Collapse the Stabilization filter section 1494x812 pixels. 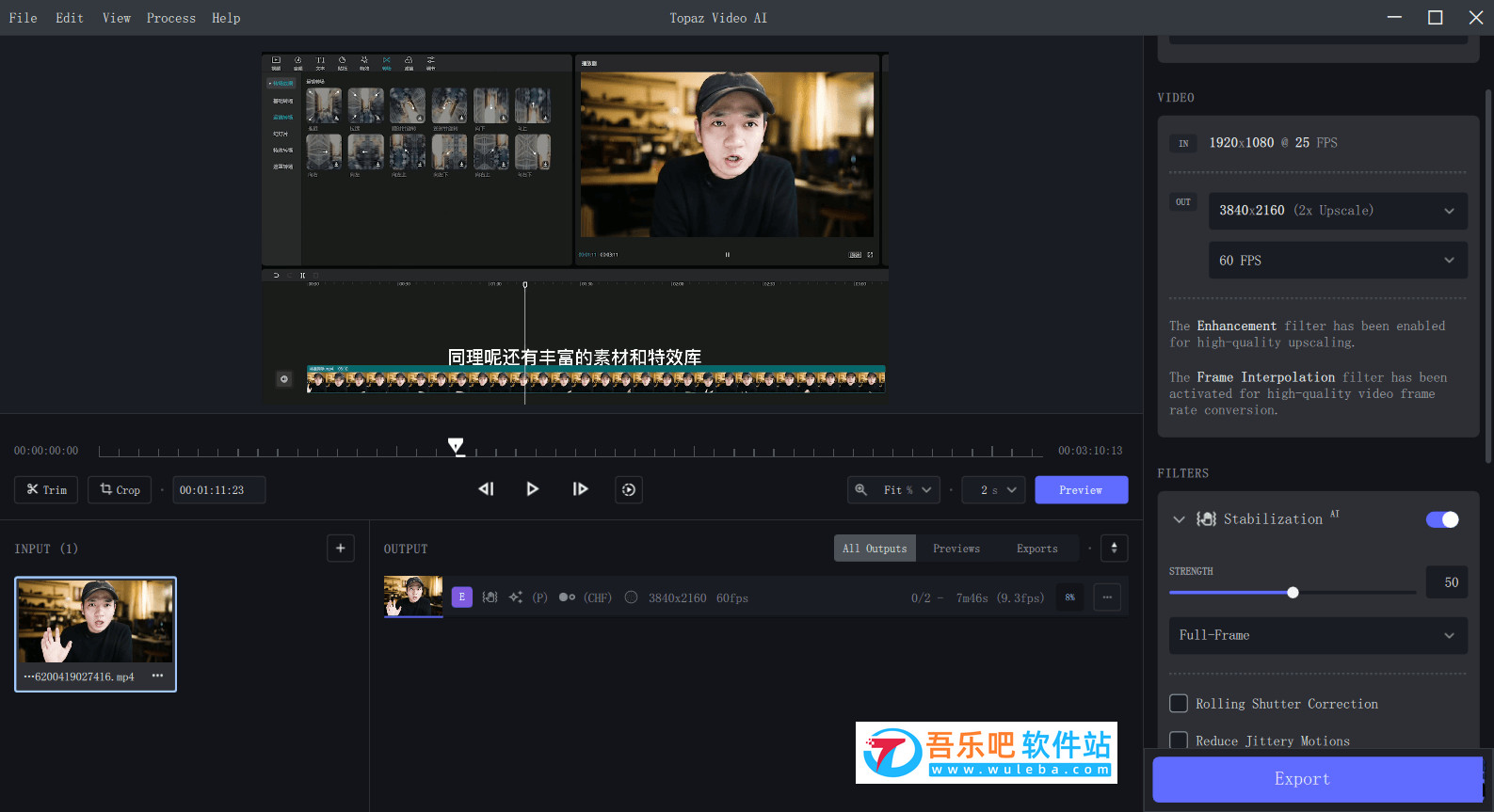(x=1179, y=519)
